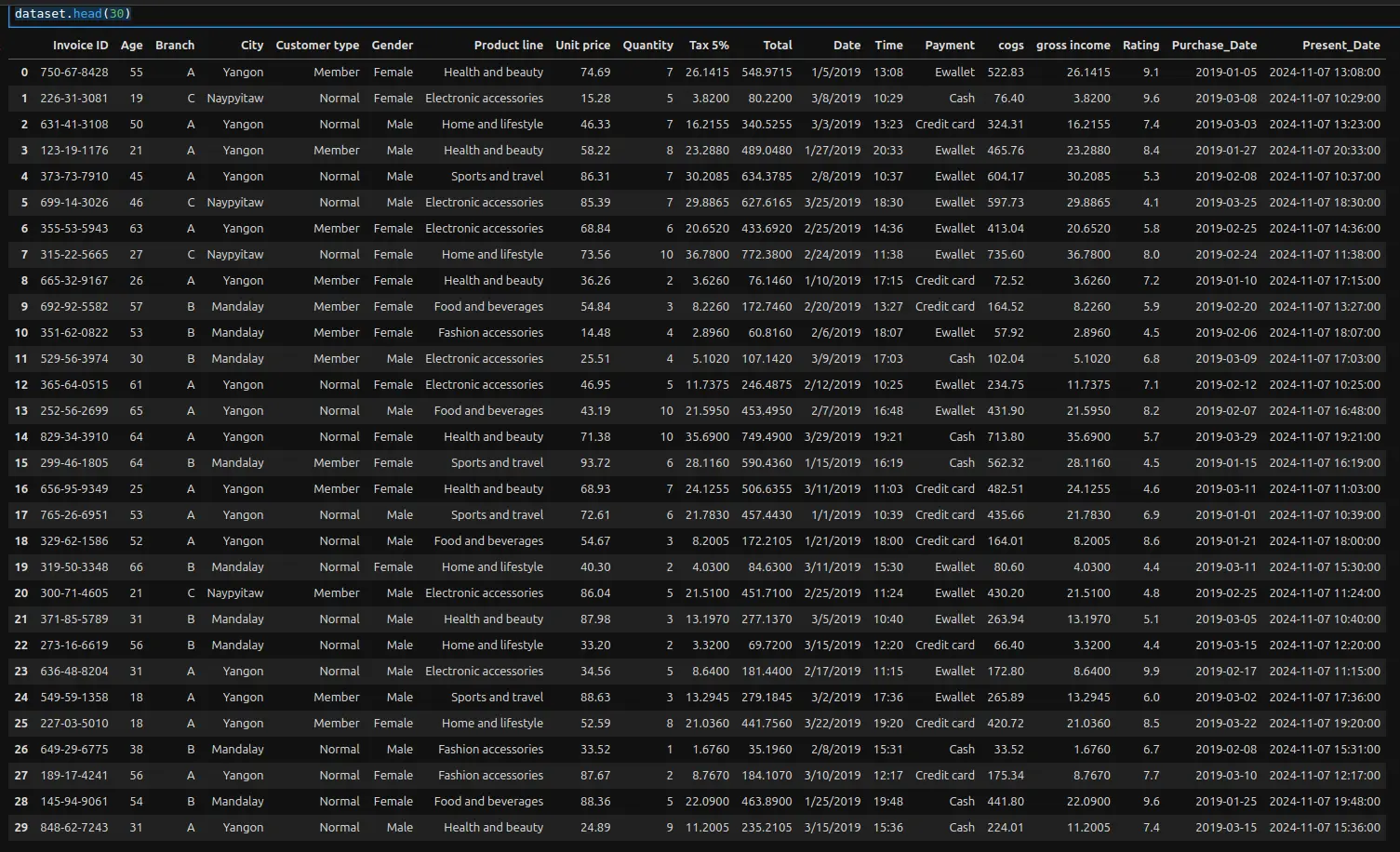Click the Date column header
The image size is (1400, 852).
(x=847, y=45)
